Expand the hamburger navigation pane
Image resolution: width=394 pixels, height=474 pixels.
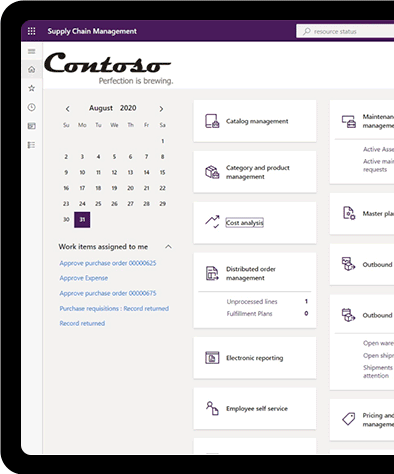click(31, 51)
